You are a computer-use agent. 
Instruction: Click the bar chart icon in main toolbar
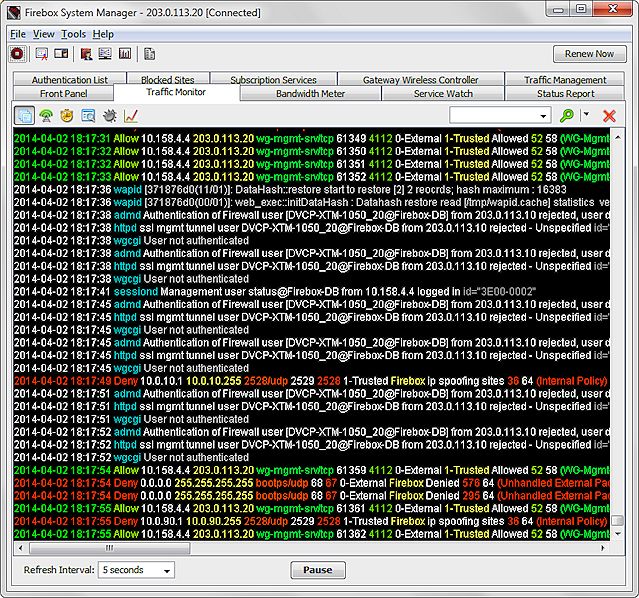[x=125, y=54]
